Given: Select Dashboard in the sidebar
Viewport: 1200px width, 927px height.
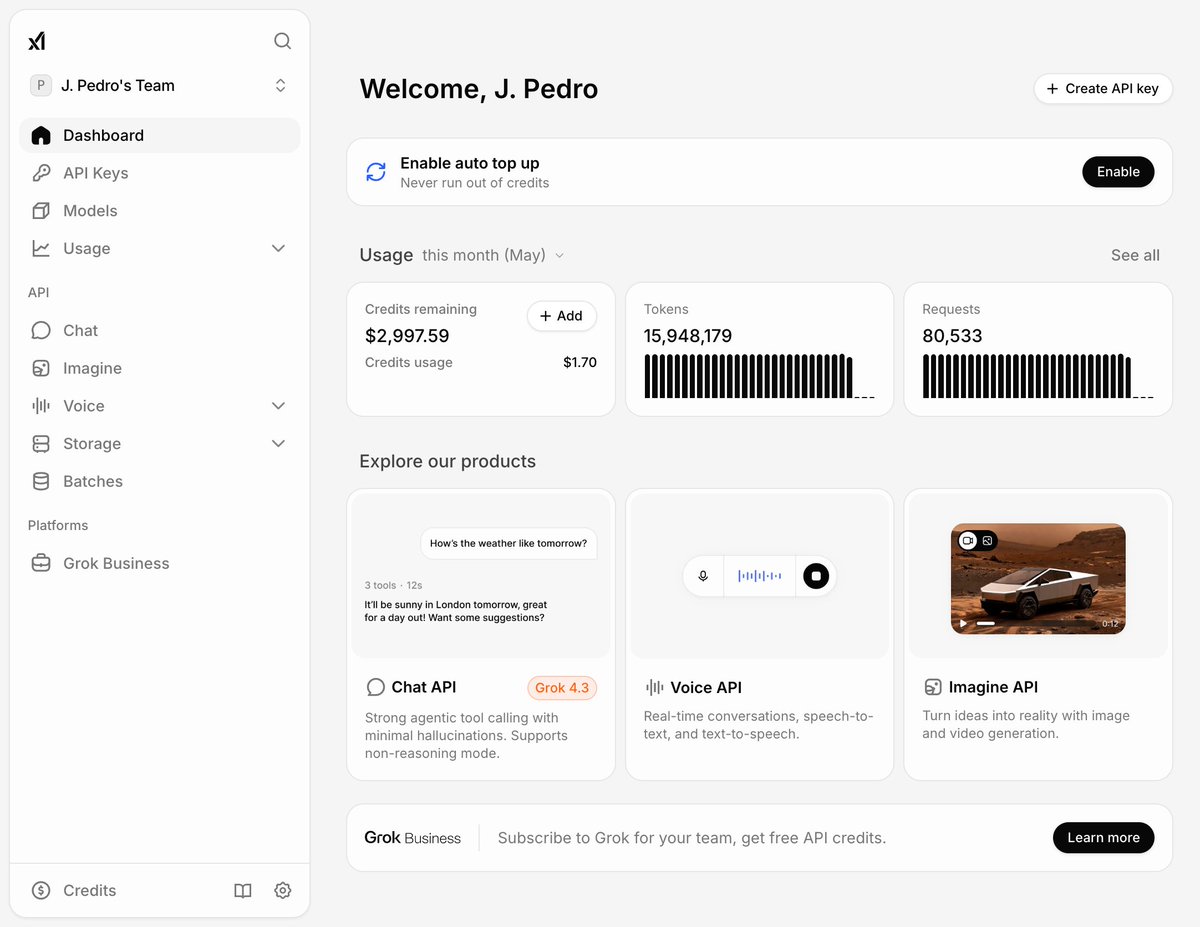Looking at the screenshot, I should (x=160, y=135).
